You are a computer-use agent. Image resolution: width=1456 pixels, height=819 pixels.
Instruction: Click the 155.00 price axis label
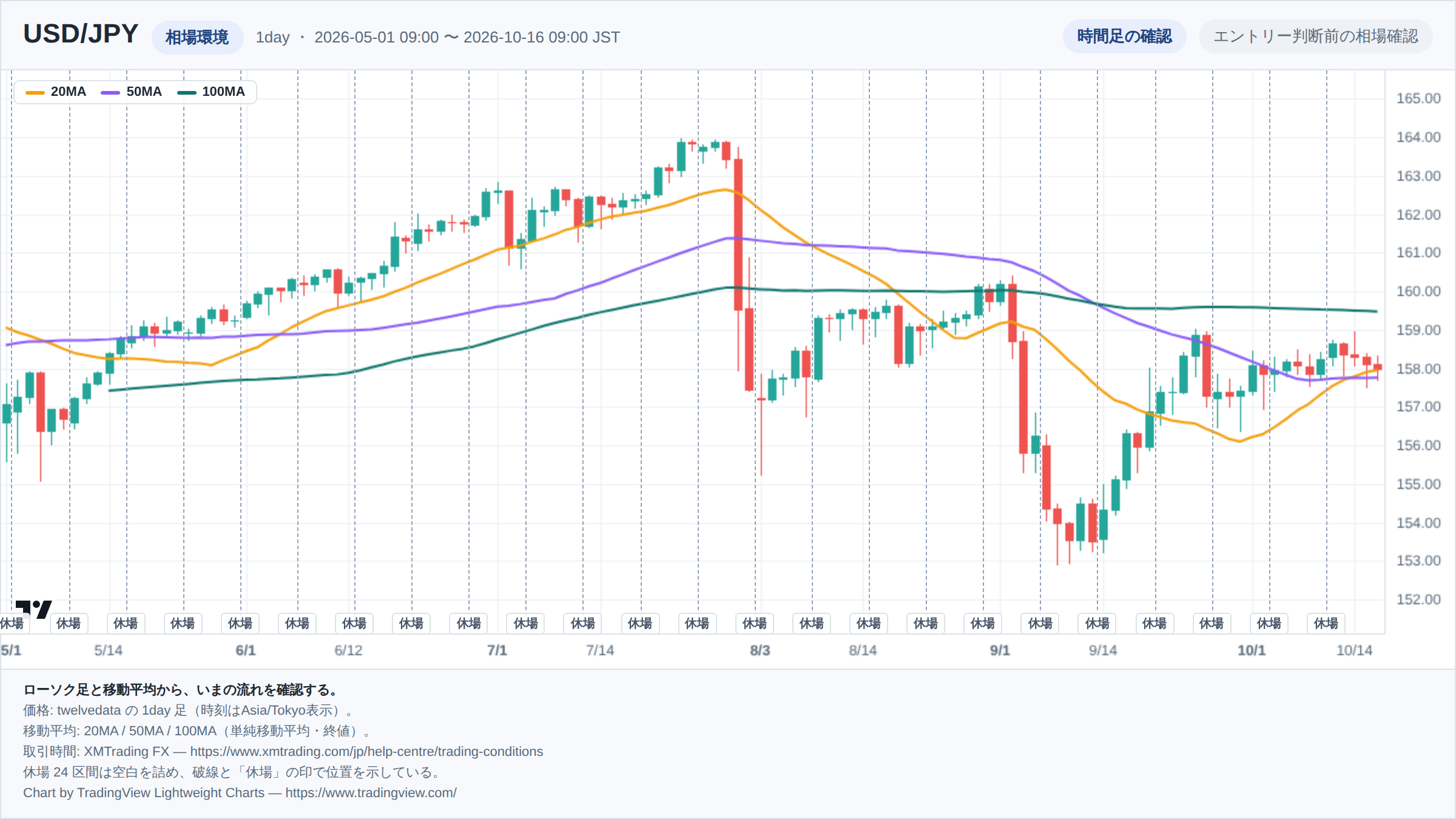pyautogui.click(x=1418, y=484)
